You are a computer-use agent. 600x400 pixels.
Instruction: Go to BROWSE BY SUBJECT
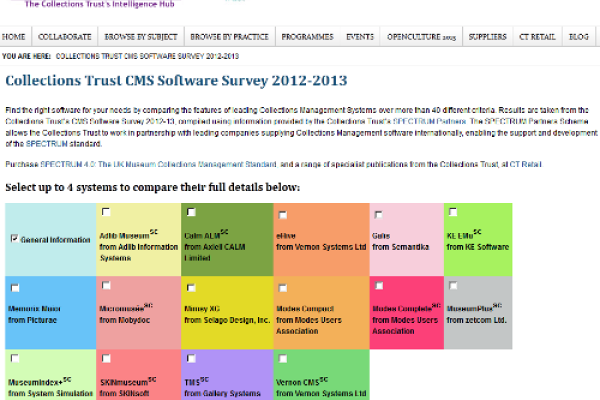(x=141, y=37)
